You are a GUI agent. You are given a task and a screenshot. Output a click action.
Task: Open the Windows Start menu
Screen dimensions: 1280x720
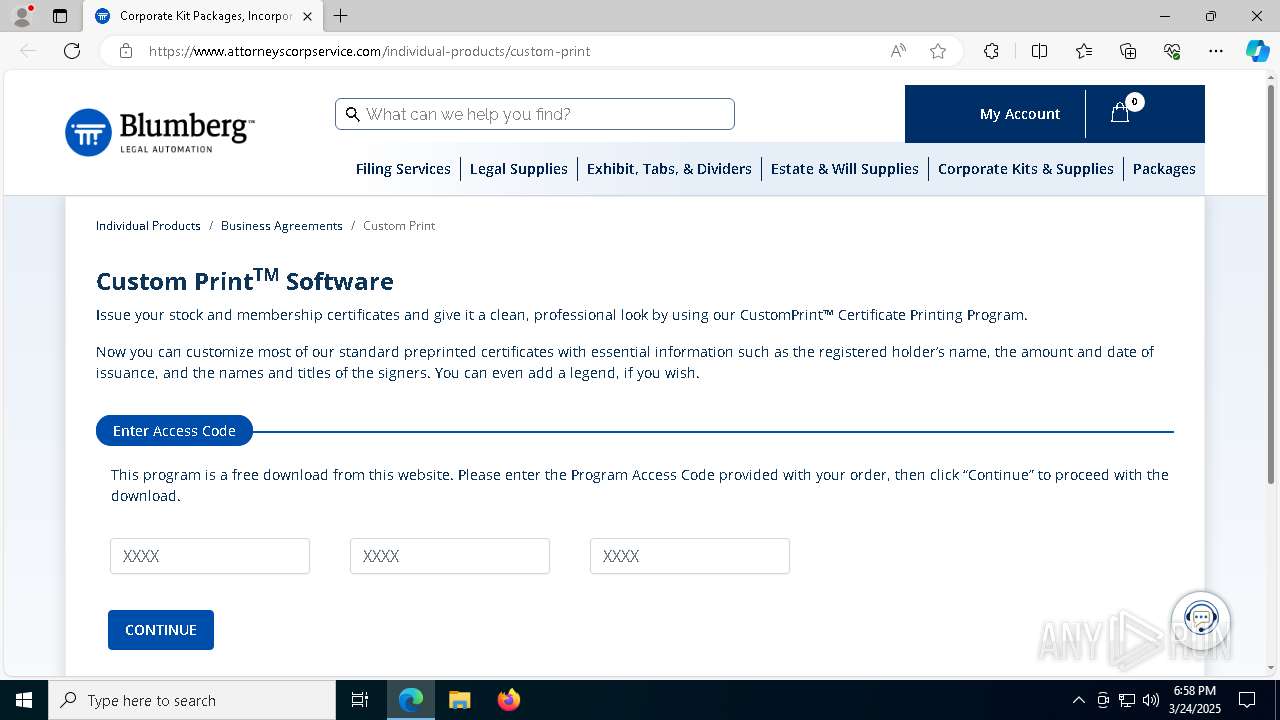pos(24,700)
